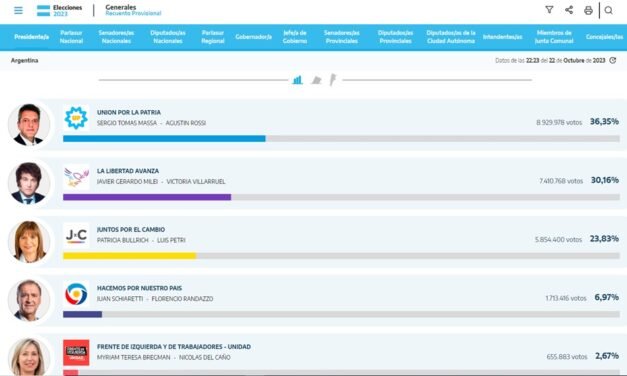
Task: Click the 36,35% percentage value
Action: pyautogui.click(x=604, y=122)
